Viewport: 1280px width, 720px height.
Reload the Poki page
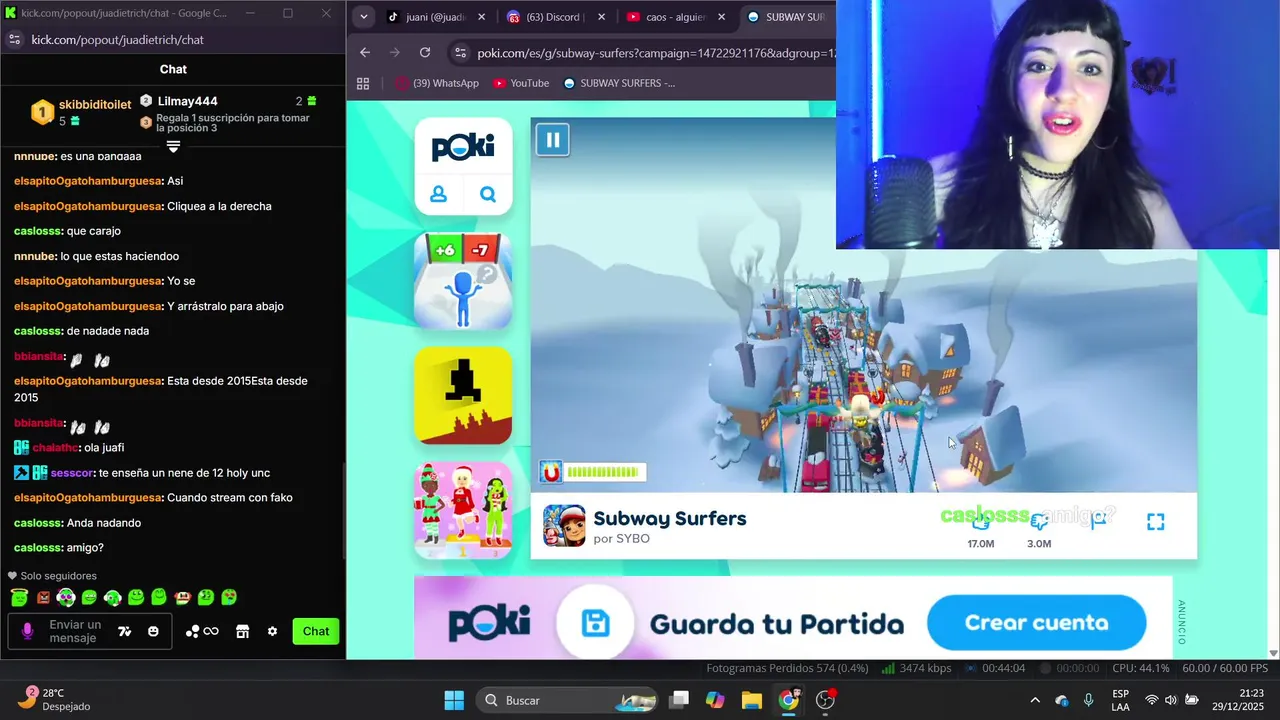425,52
